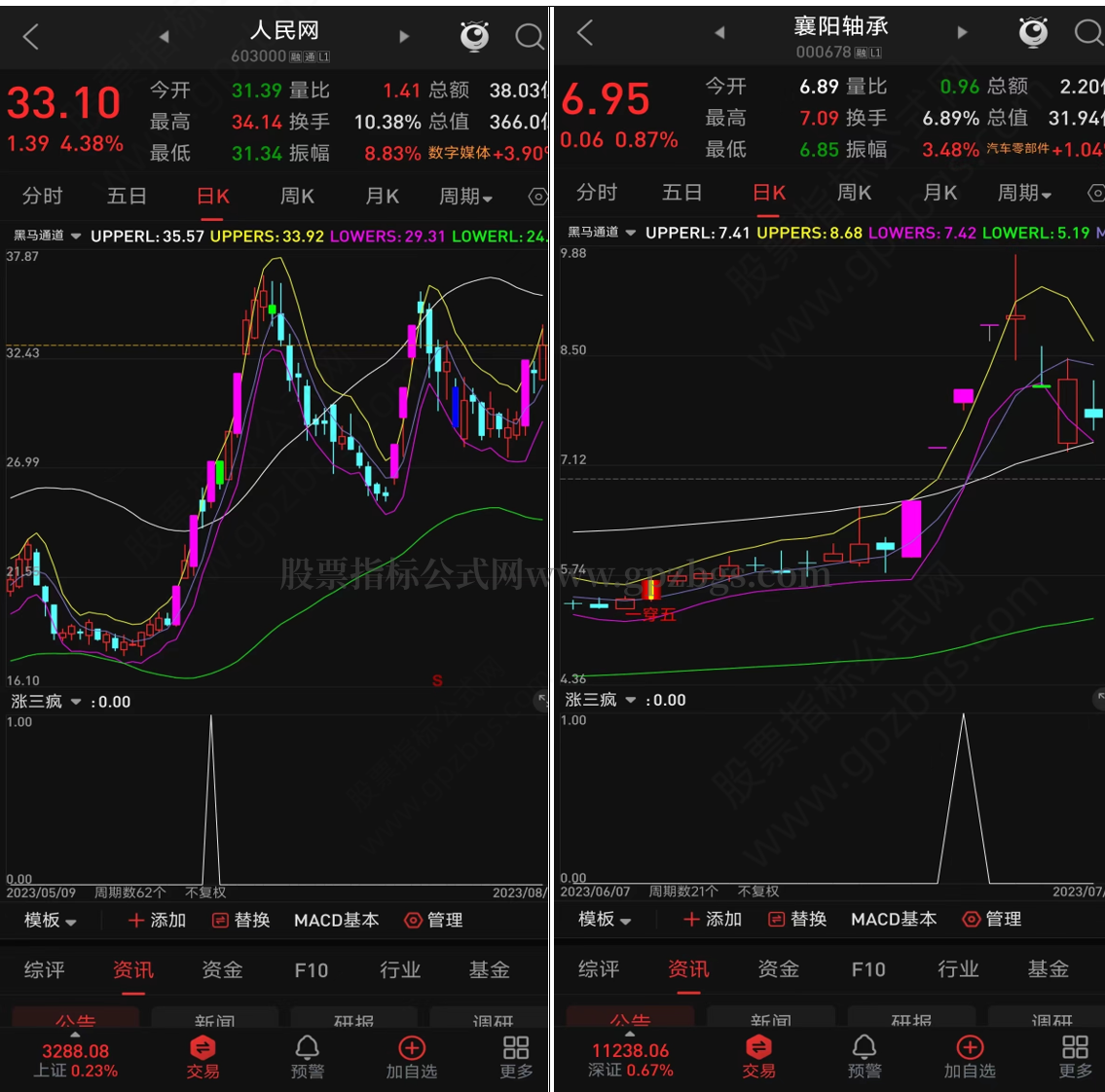Open 上证 index quote 3288.08
The image size is (1105, 1092).
(x=75, y=1060)
